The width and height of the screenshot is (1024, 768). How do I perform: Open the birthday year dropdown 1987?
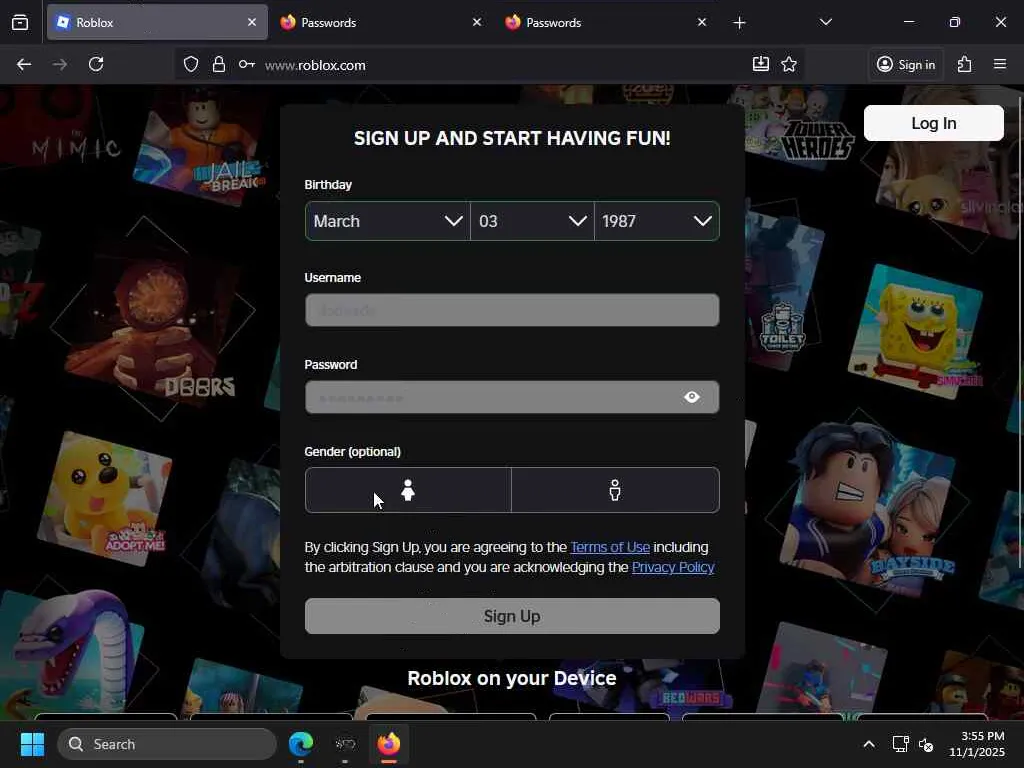tap(657, 221)
